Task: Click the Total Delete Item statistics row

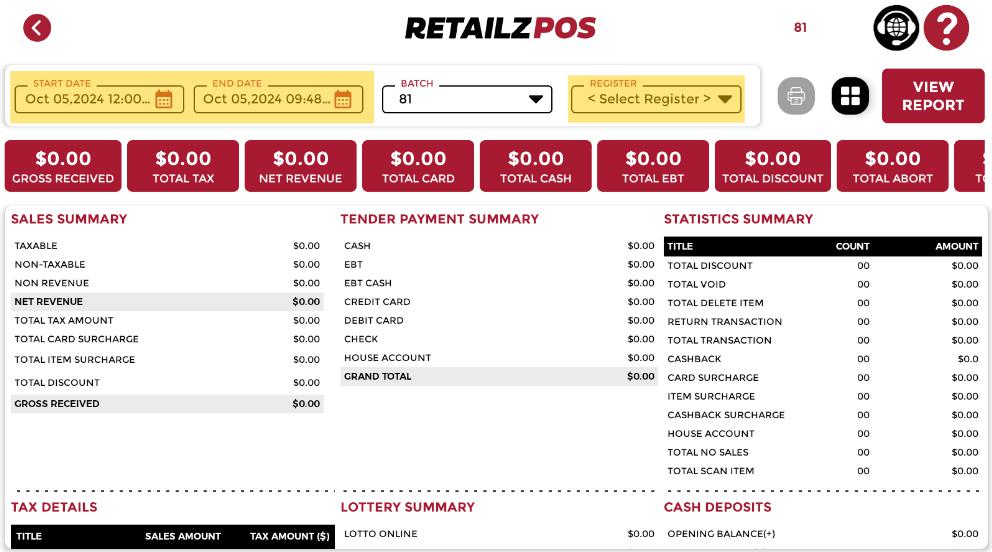Action: point(822,303)
